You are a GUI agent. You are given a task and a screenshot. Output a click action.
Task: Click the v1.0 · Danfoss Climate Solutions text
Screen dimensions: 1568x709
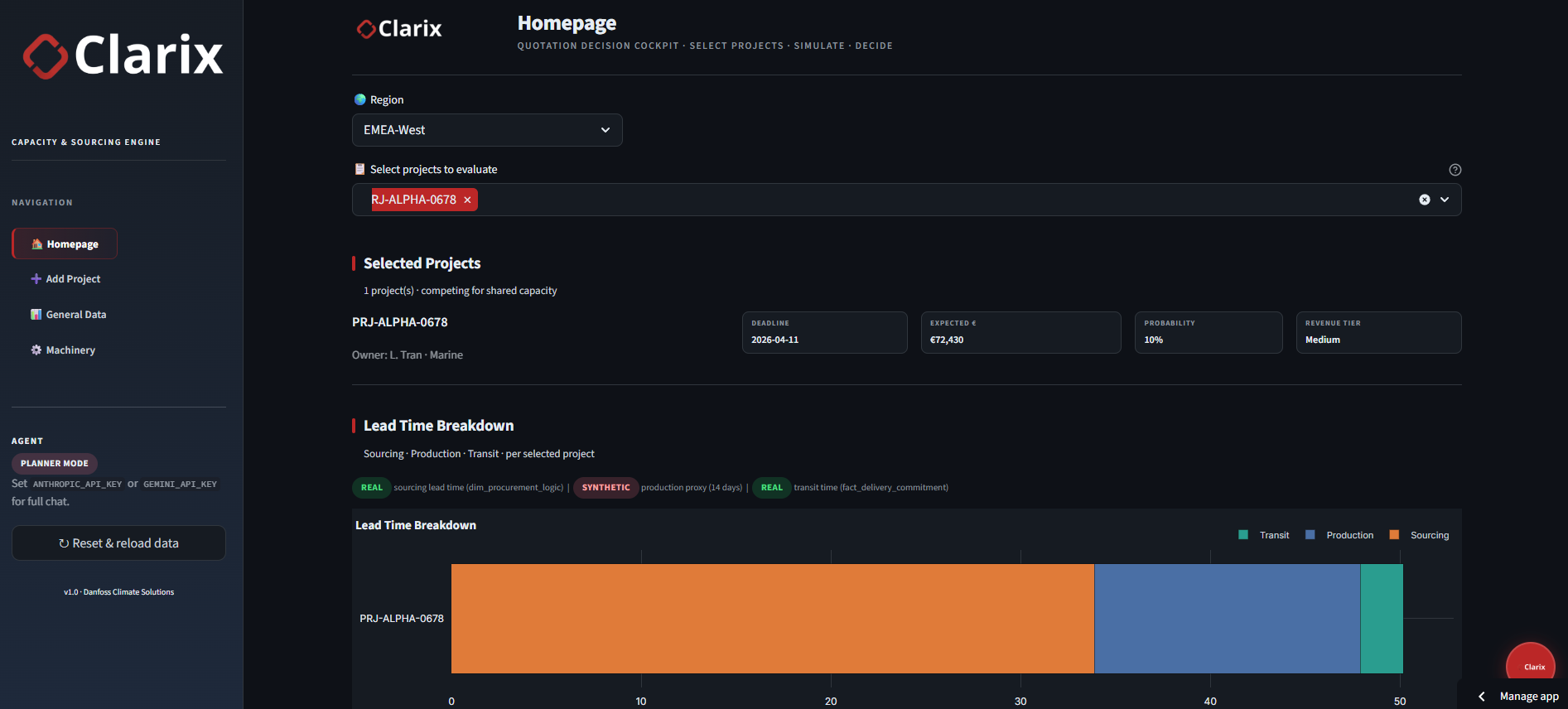pyautogui.click(x=118, y=592)
